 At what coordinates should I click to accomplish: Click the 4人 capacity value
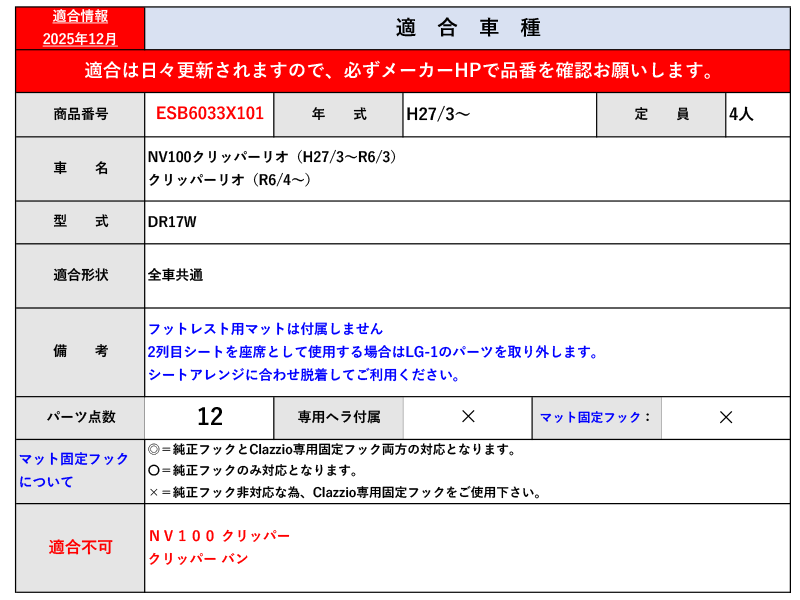pyautogui.click(x=741, y=115)
